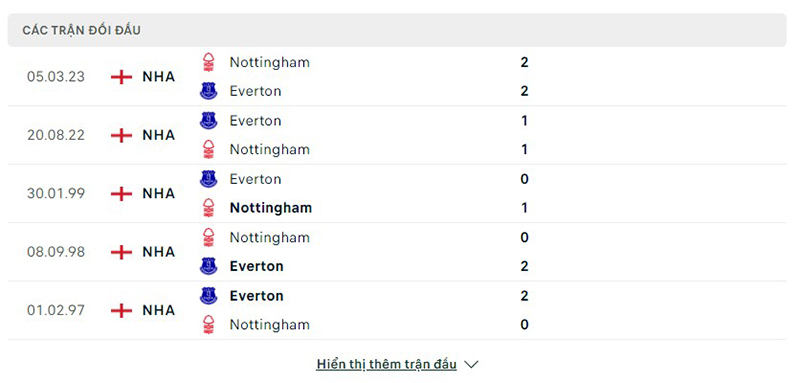
Task: Open bold Everton winner in 08.09.98 match
Action: point(257,266)
